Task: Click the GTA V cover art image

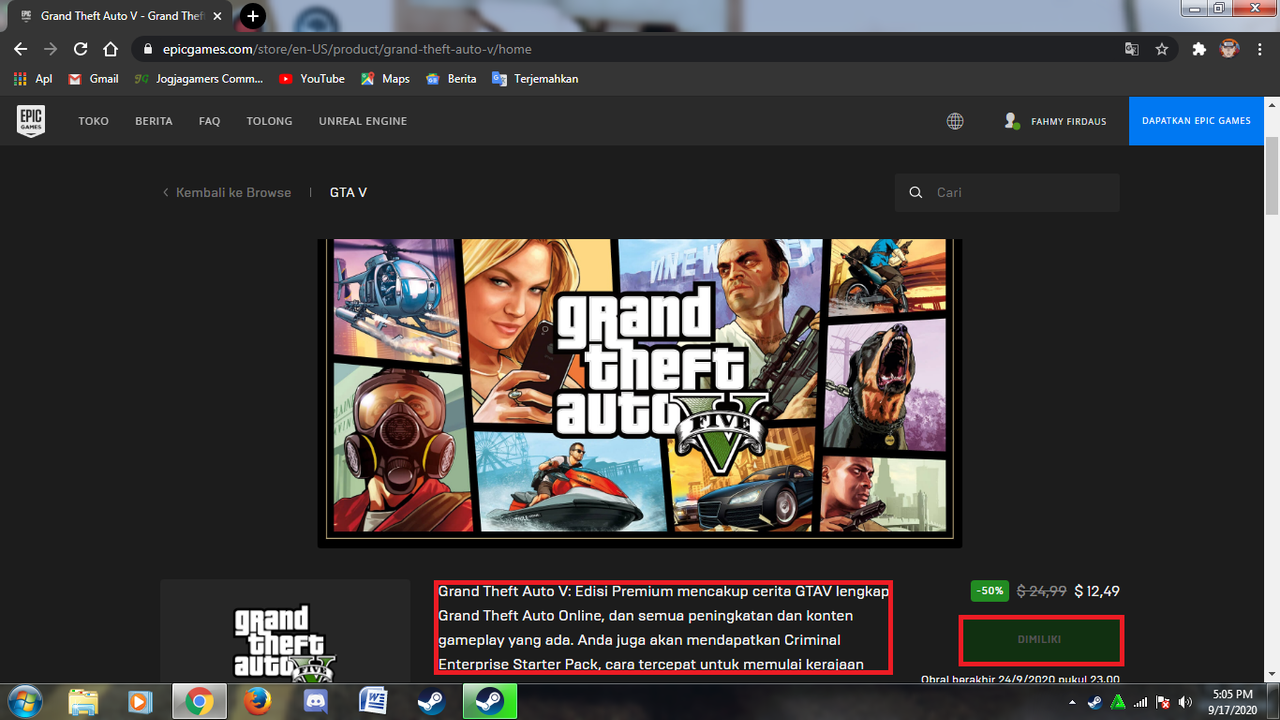Action: click(640, 392)
